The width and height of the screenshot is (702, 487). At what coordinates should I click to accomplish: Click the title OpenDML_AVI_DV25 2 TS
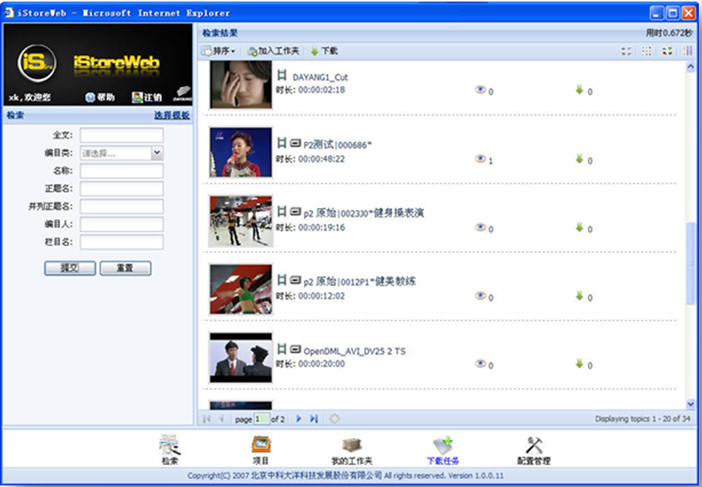click(x=355, y=351)
